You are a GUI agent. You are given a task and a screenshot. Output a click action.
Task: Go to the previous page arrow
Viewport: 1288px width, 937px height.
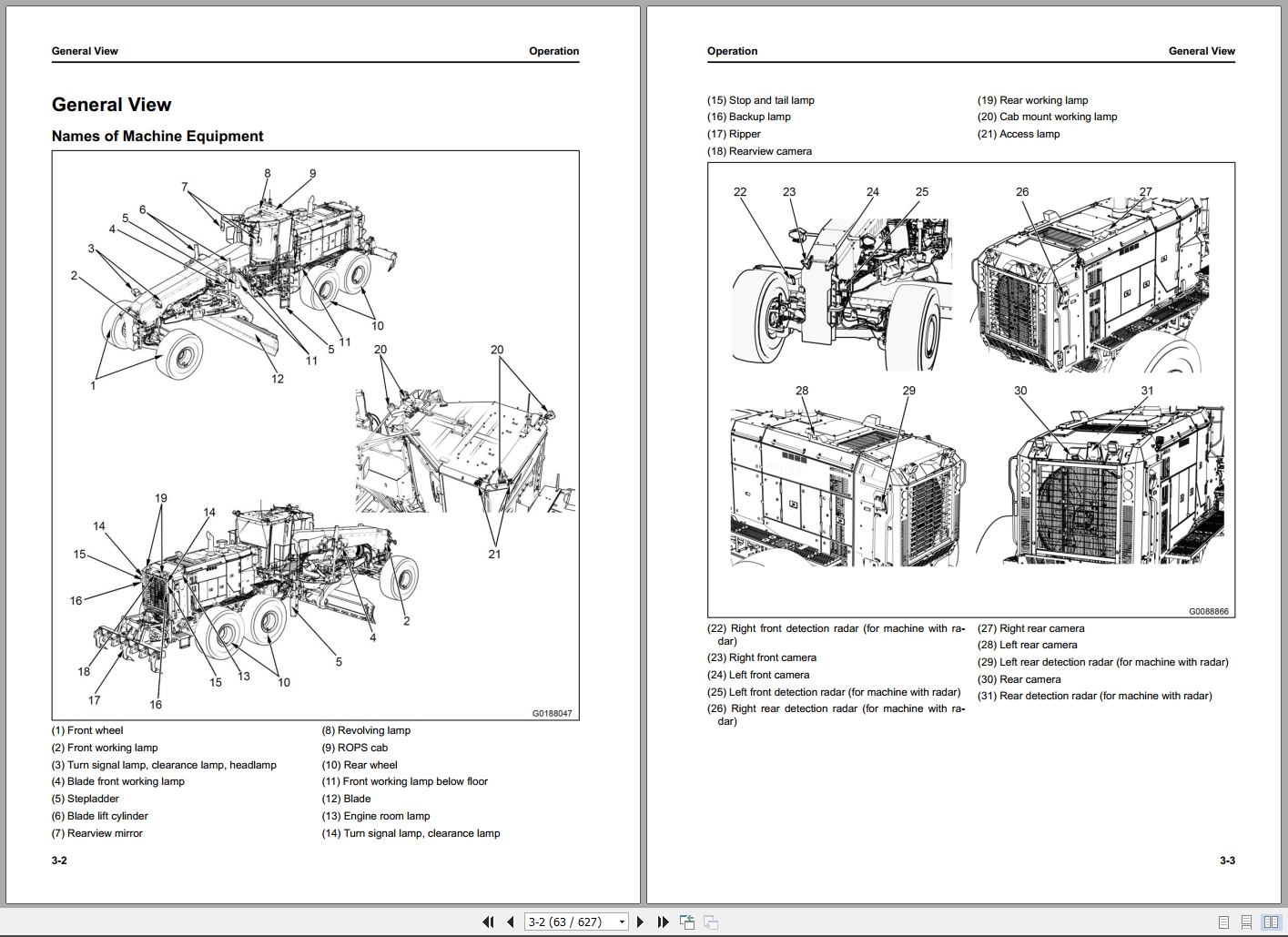pos(511,922)
